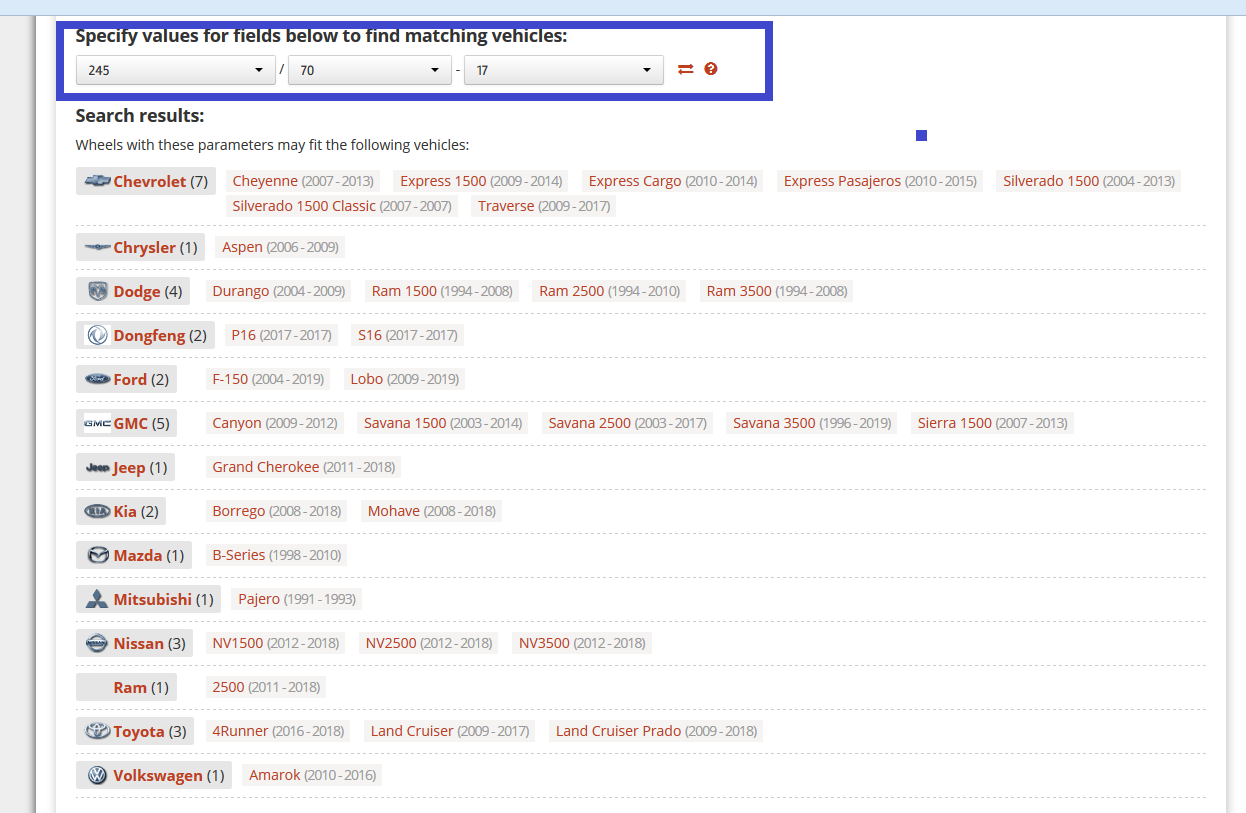
Task: Click the Mazda logo icon
Action: (x=97, y=555)
